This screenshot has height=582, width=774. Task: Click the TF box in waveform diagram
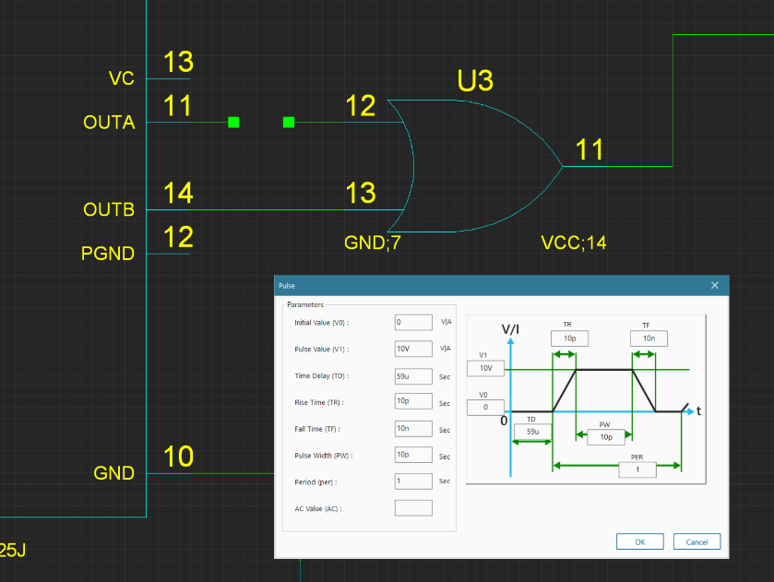(649, 339)
